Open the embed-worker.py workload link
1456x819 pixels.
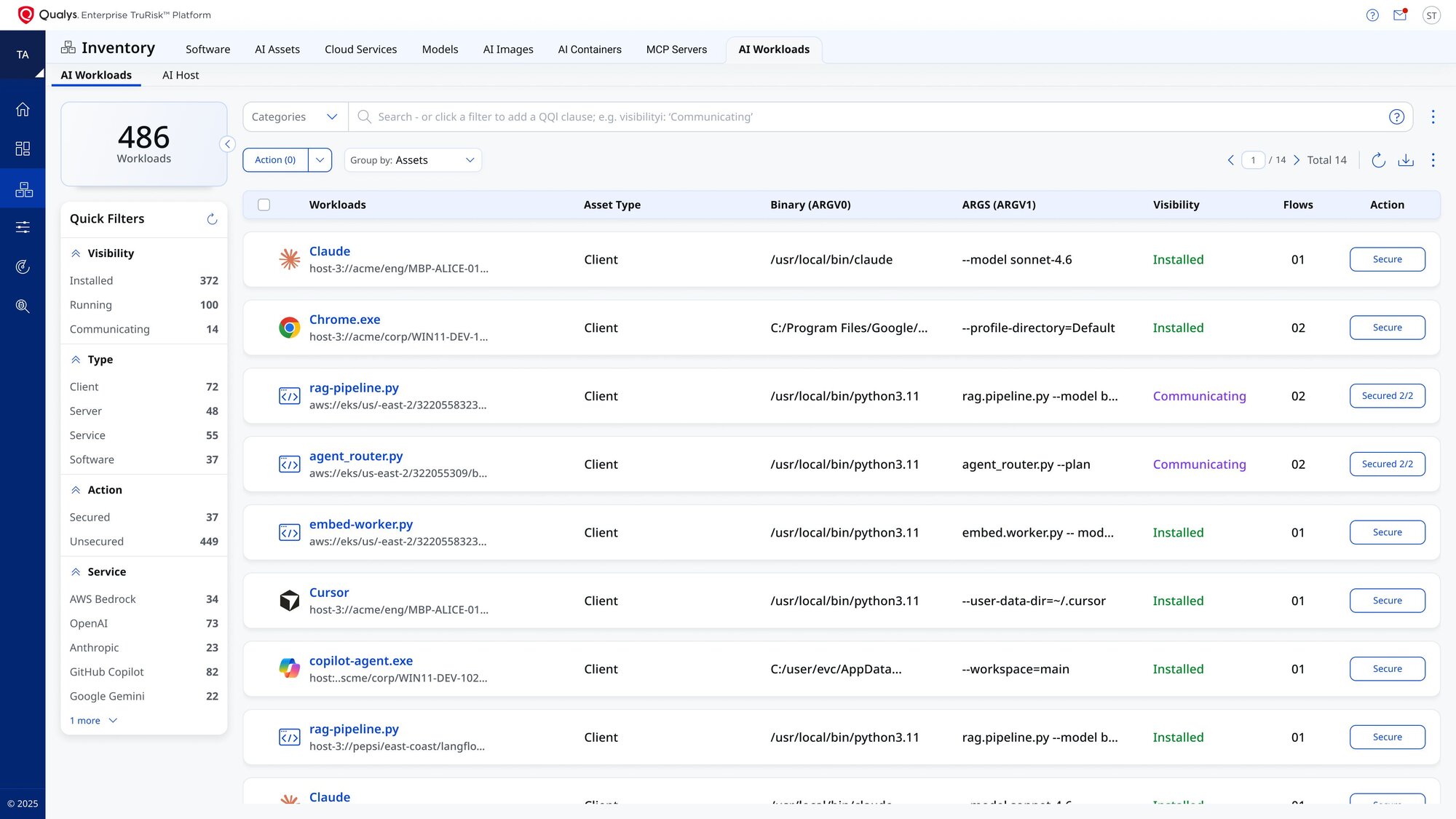(x=361, y=524)
